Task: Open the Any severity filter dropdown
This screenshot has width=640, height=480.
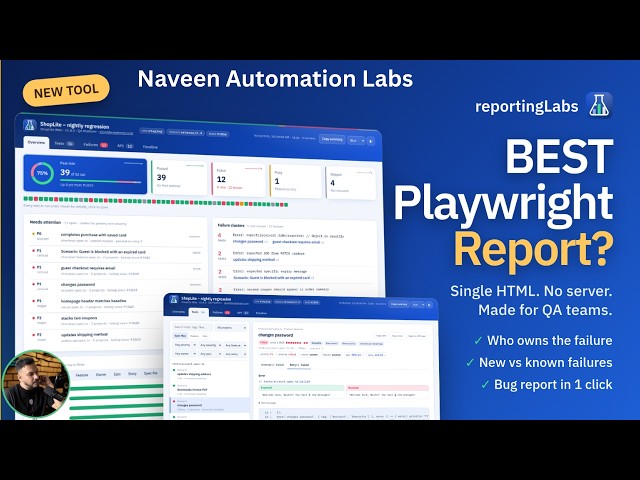Action: point(210,345)
